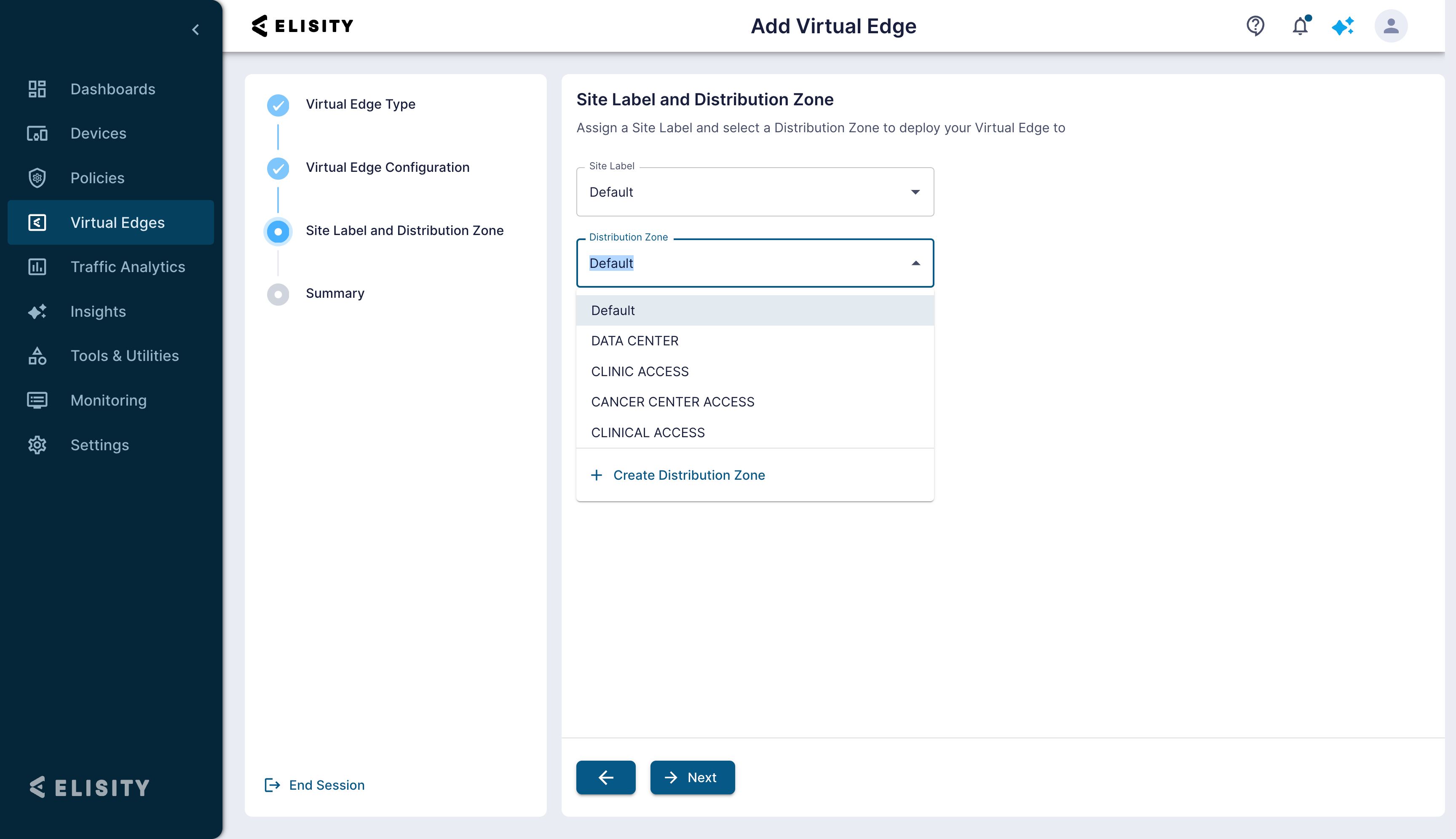Select DATA CENTER distribution zone
This screenshot has width=1456, height=839.
[755, 341]
